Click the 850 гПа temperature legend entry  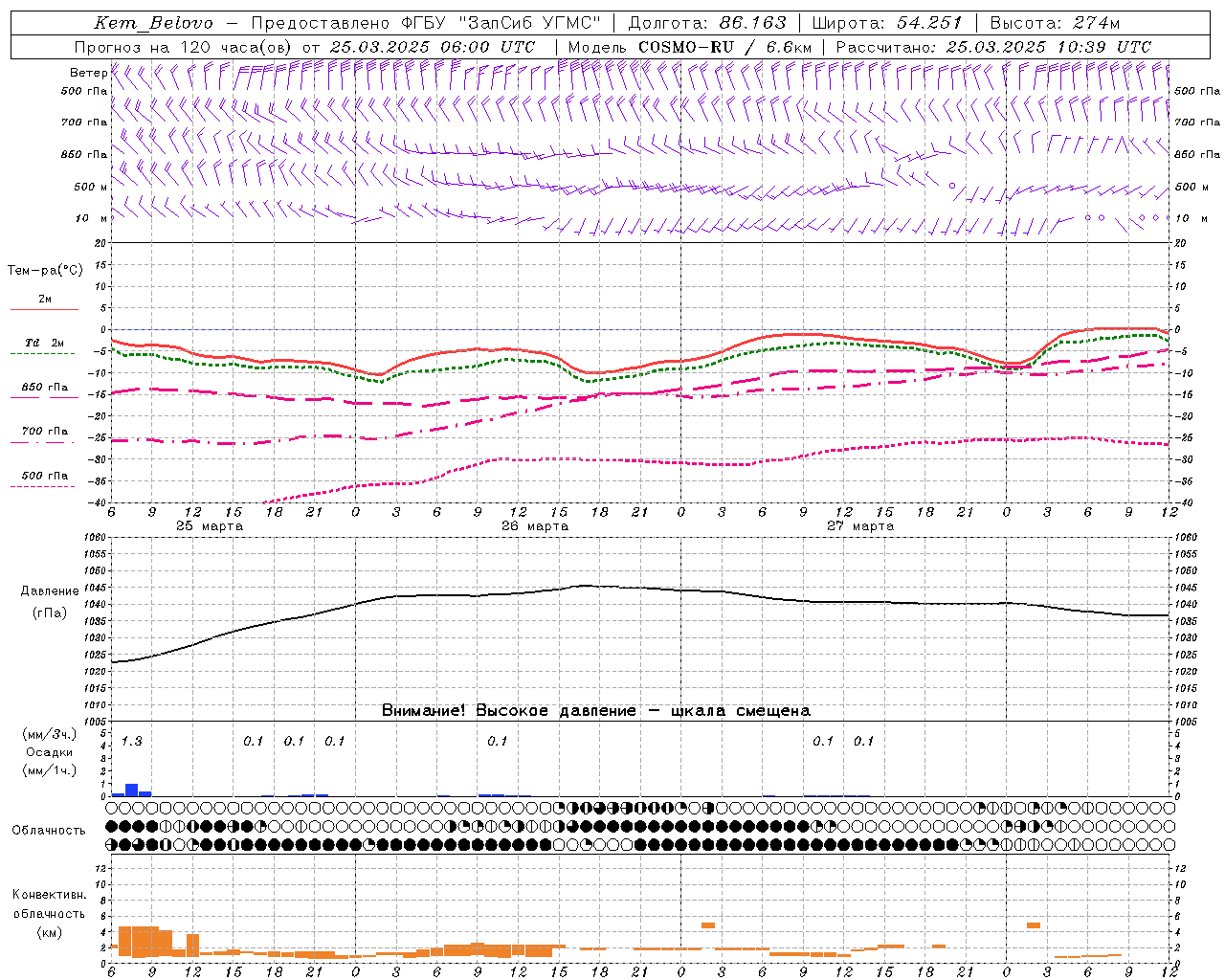pos(44,388)
